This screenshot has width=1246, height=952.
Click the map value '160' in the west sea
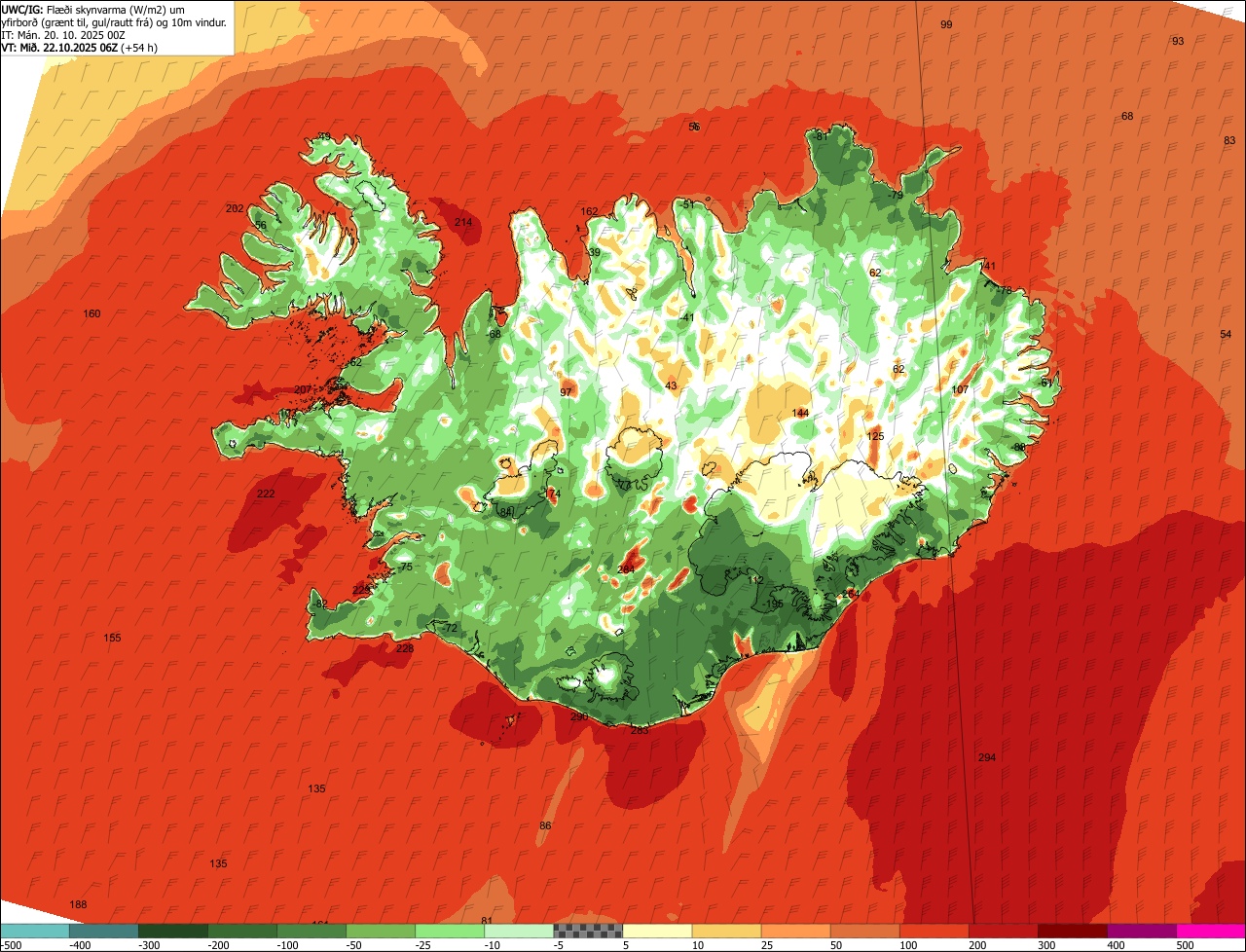click(x=92, y=313)
